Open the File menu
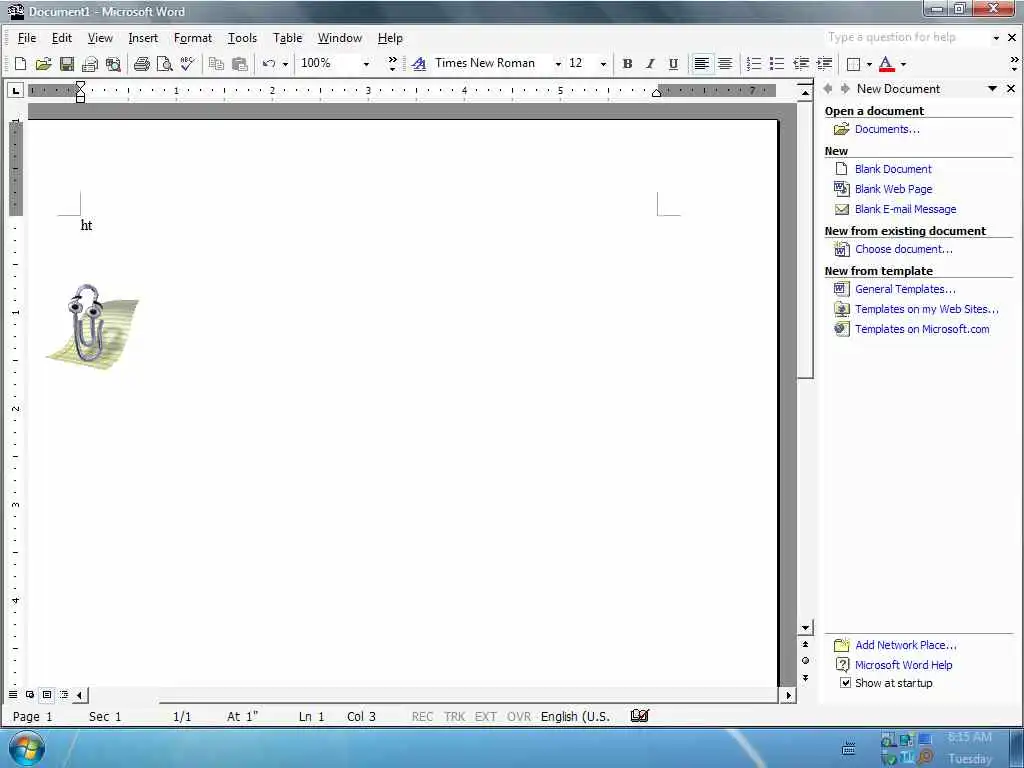The height and width of the screenshot is (768, 1024). point(27,38)
